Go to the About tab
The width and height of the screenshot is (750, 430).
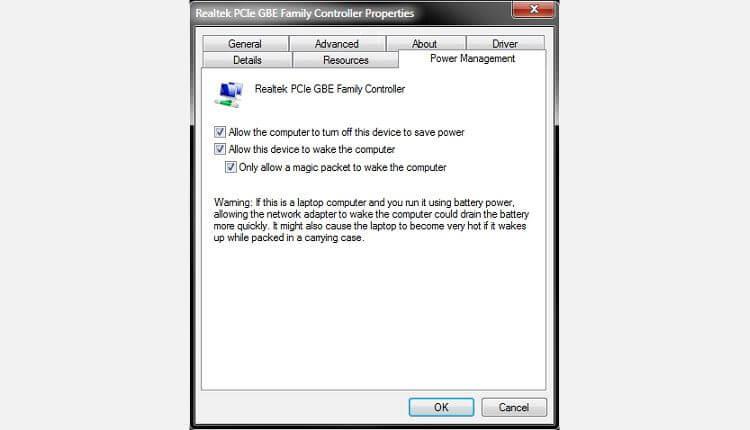(x=425, y=44)
